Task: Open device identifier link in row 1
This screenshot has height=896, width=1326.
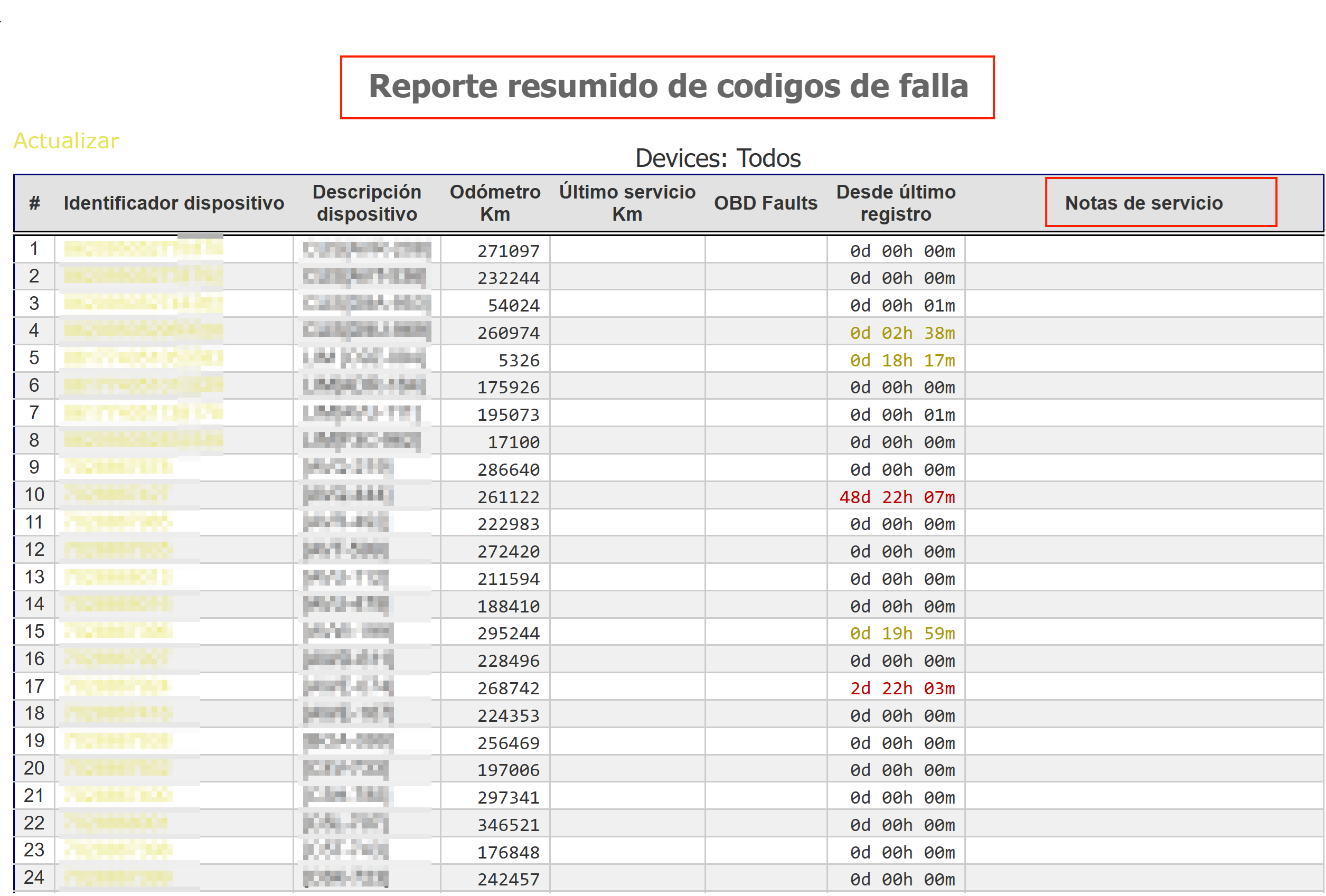Action: [x=143, y=249]
